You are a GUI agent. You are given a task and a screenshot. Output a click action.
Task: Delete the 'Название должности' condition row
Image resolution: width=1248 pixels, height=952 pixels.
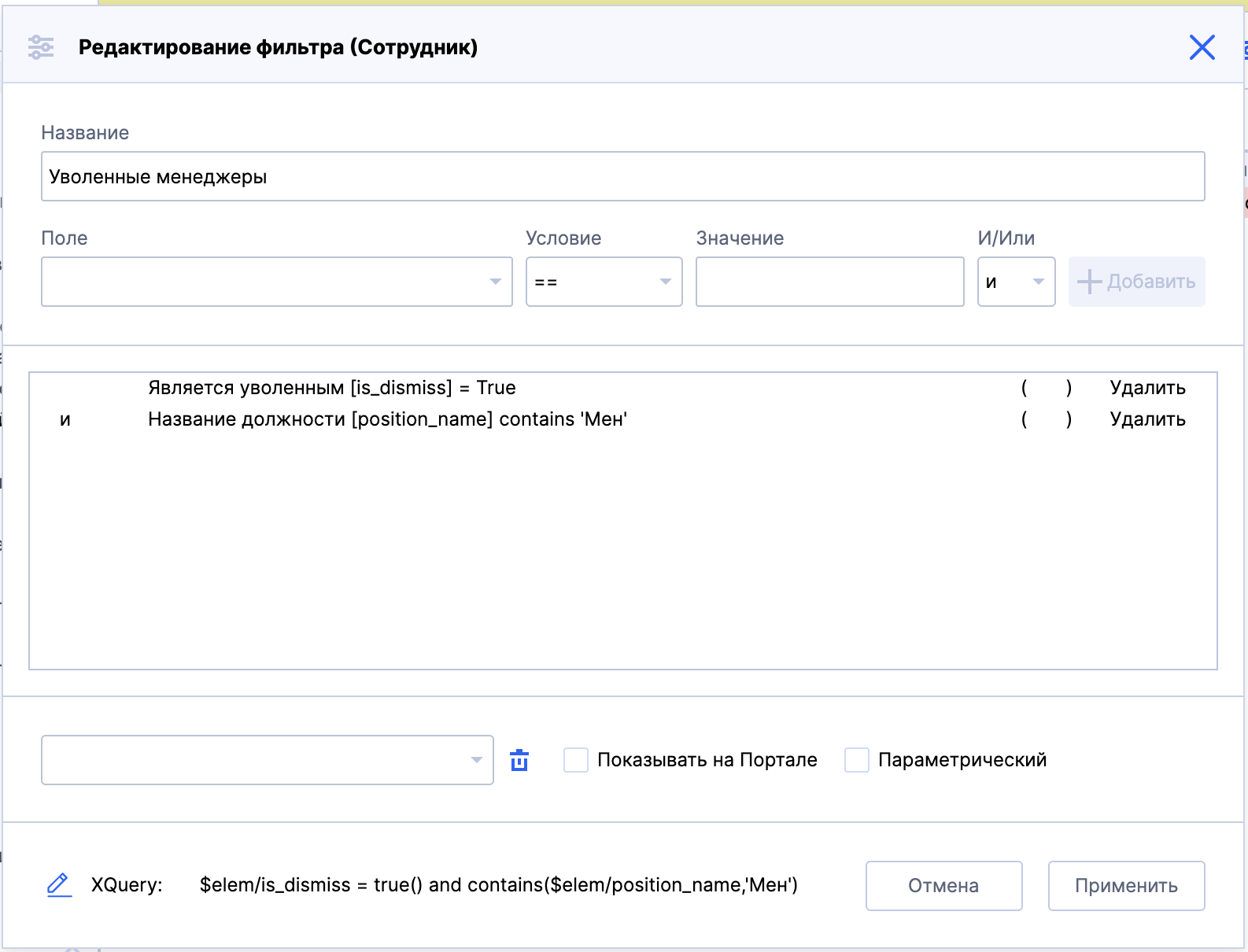(1147, 419)
